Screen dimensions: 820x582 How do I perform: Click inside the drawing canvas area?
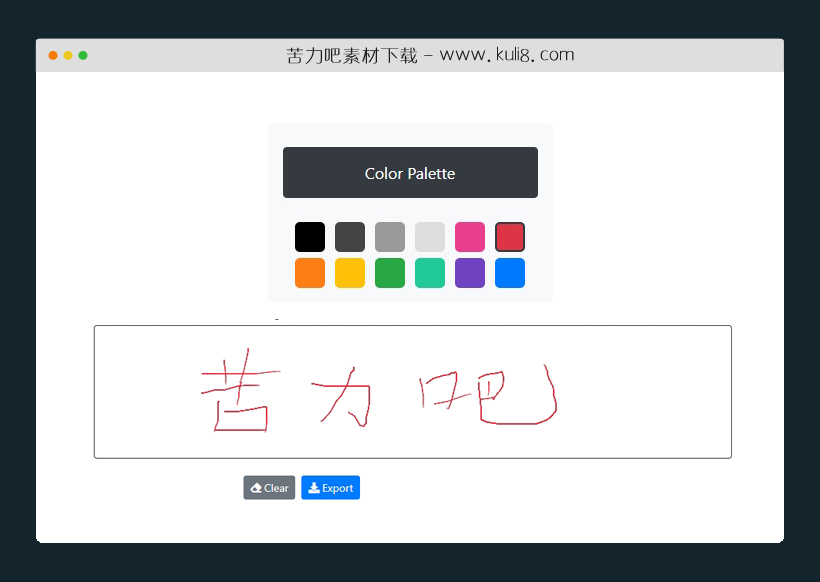(410, 391)
